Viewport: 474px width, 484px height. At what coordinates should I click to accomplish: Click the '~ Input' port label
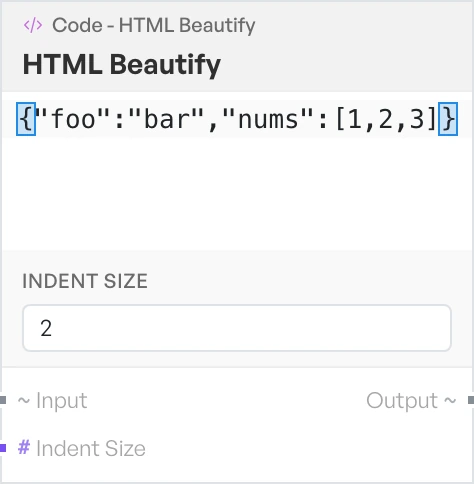[52, 400]
